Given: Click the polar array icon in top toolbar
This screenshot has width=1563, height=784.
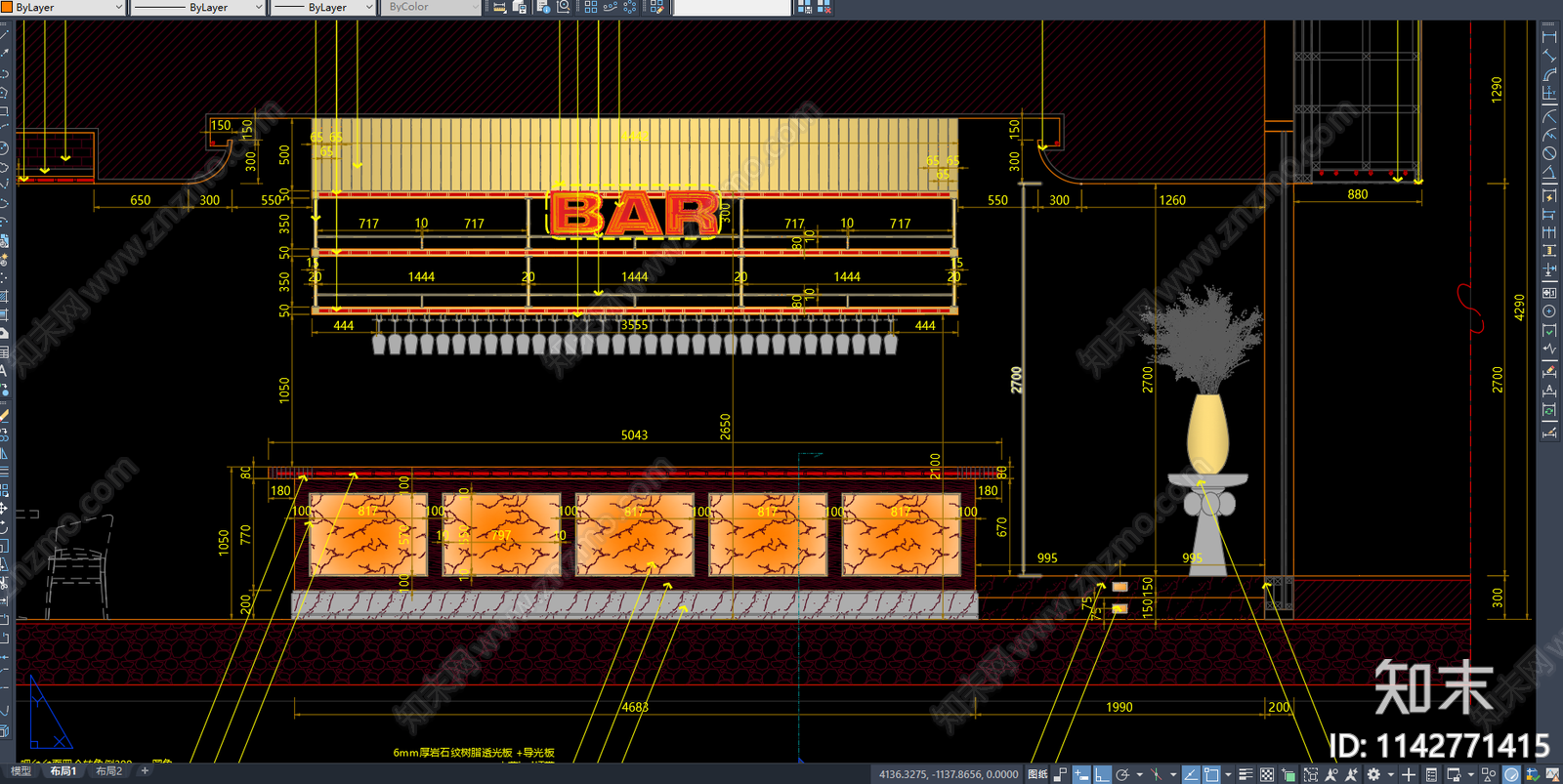Looking at the screenshot, I should click(x=630, y=7).
